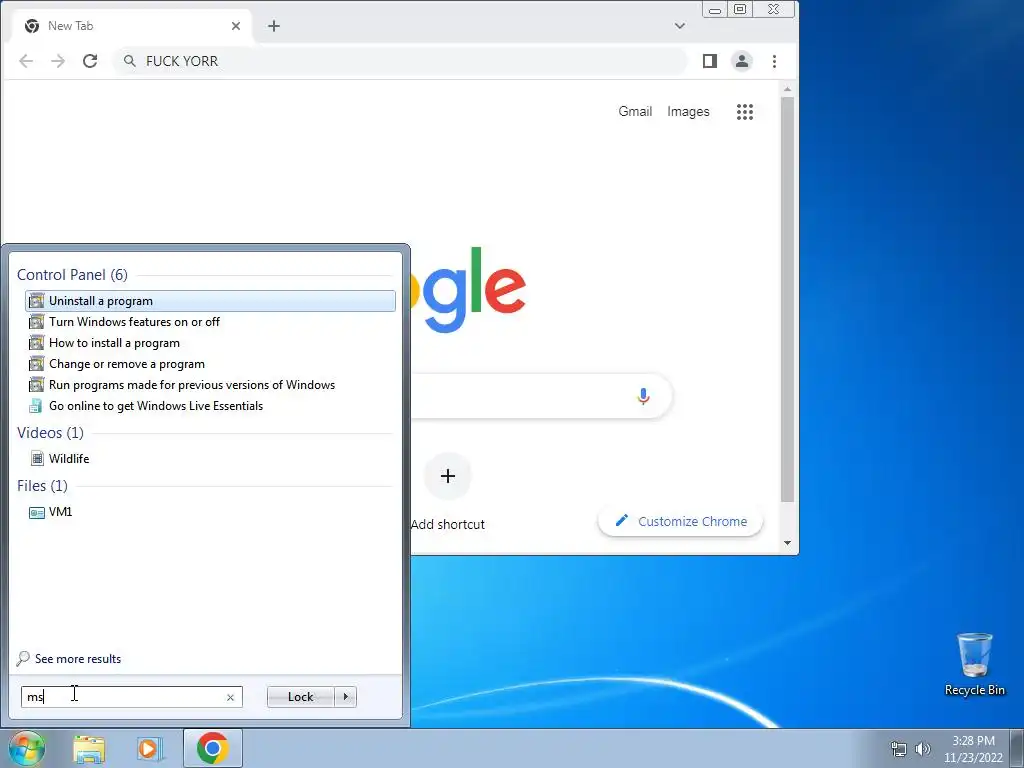Click the scrollbar down arrow in Chrome
This screenshot has width=1024, height=768.
click(788, 543)
